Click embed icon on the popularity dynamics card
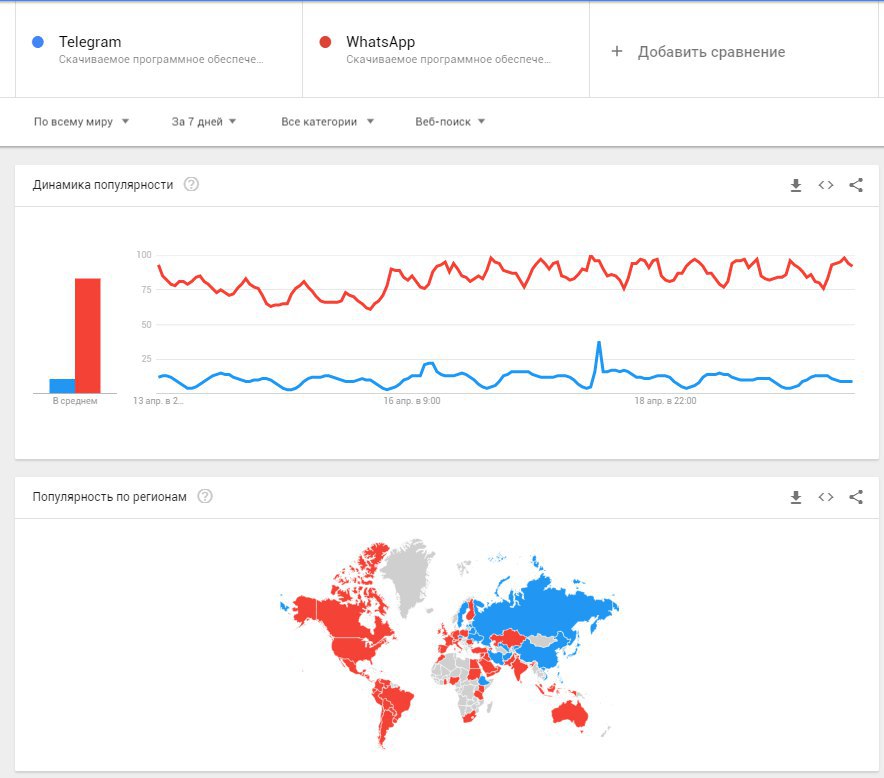Image resolution: width=884 pixels, height=778 pixels. (826, 185)
